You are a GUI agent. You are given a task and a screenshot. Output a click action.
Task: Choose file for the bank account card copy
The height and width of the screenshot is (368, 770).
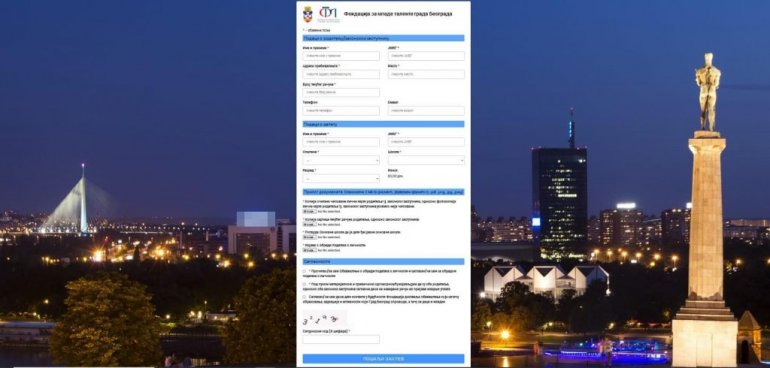(309, 225)
